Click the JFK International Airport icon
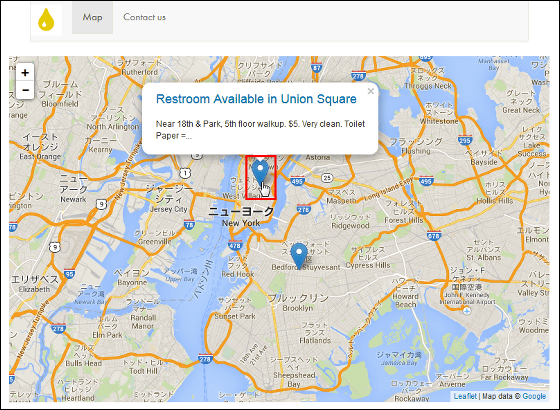This screenshot has width=560, height=410. point(467,311)
